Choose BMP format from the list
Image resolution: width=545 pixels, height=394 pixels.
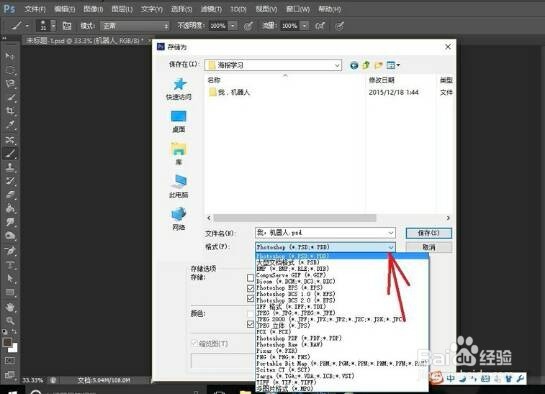click(x=342, y=269)
